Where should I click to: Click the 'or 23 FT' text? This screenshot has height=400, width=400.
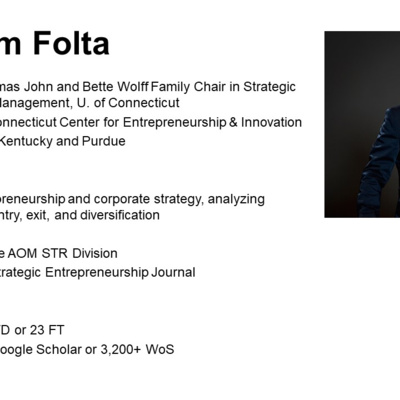click(x=39, y=330)
